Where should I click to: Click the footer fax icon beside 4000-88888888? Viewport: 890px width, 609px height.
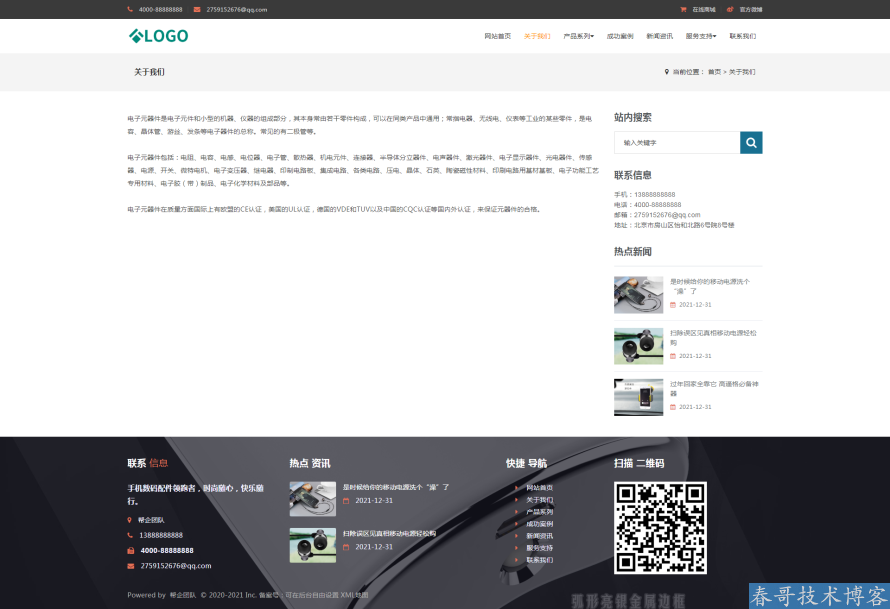[x=131, y=551]
